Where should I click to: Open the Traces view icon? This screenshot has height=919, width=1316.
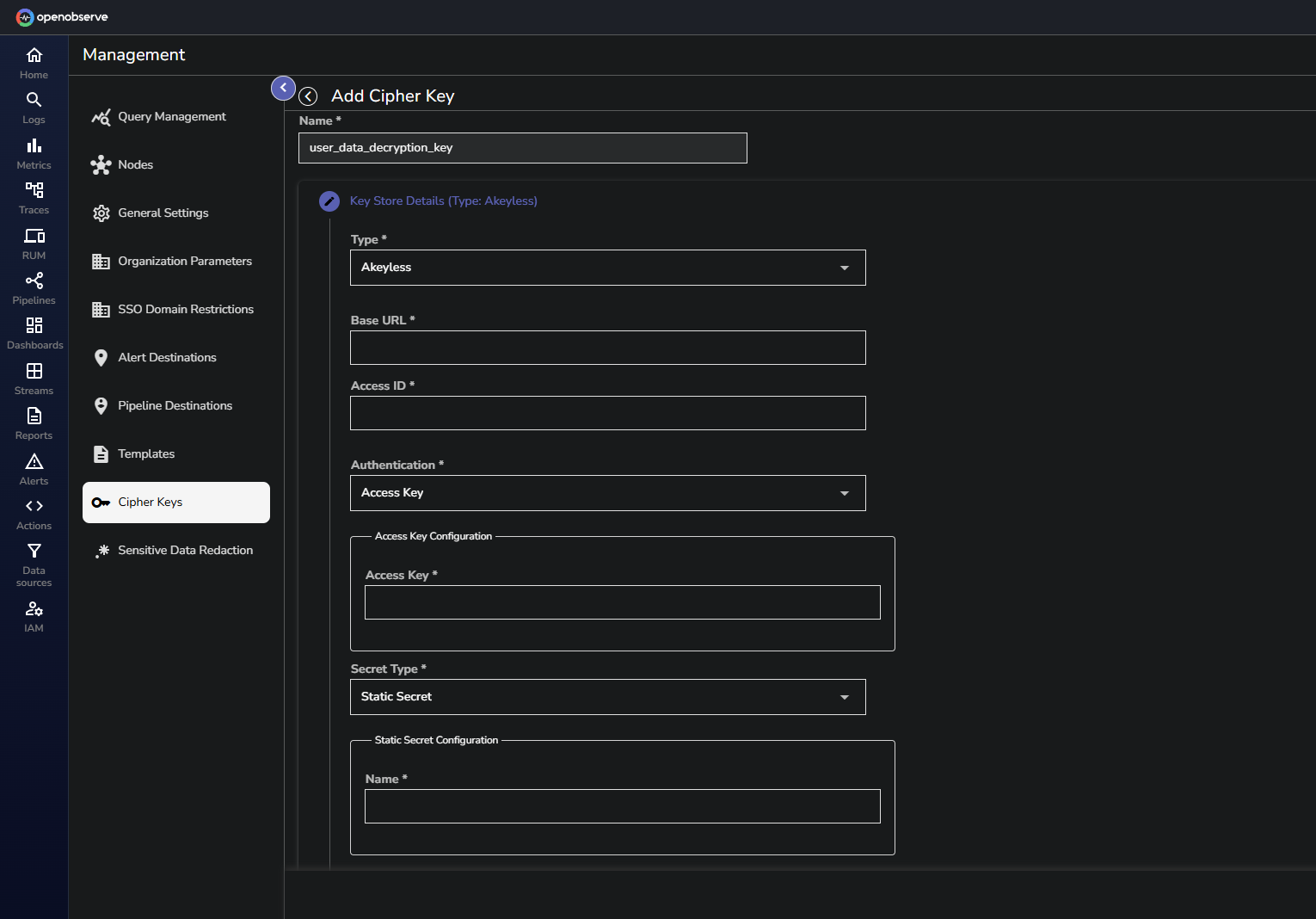[x=34, y=190]
